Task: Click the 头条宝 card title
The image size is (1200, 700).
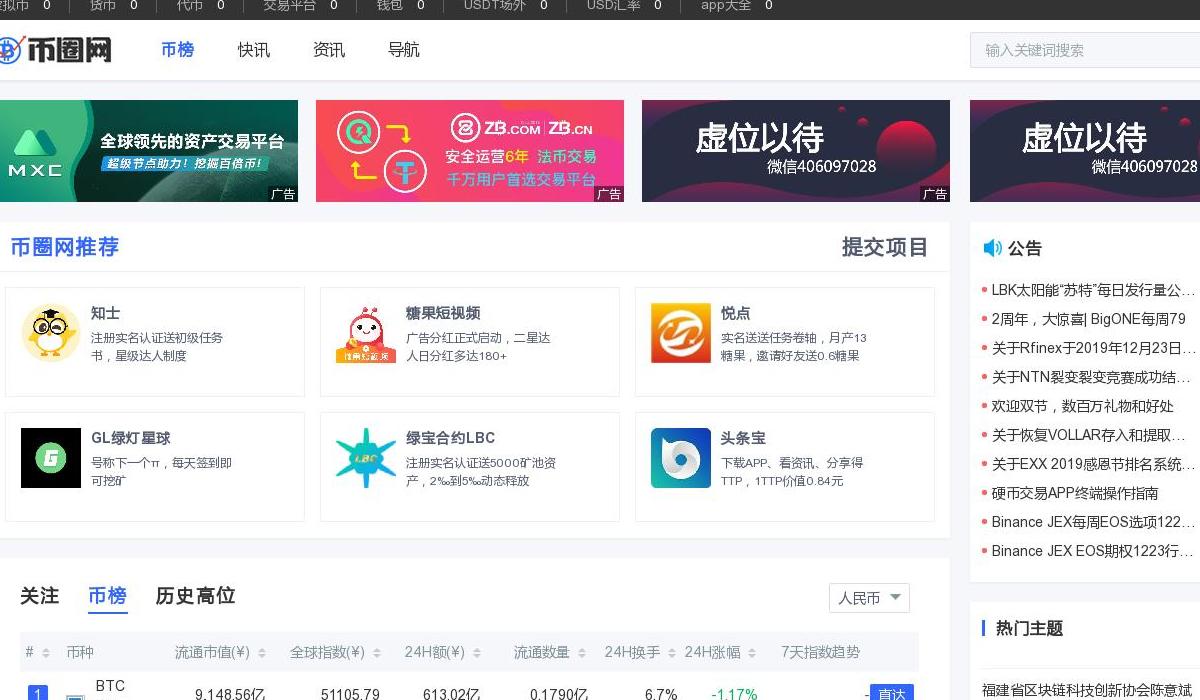Action: coord(743,438)
